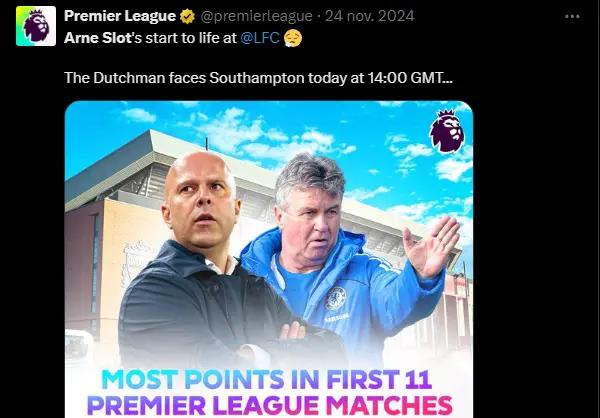Screen dimensions: 600x418
Task: Click the relieved face emoji
Action: pyautogui.click(x=293, y=38)
